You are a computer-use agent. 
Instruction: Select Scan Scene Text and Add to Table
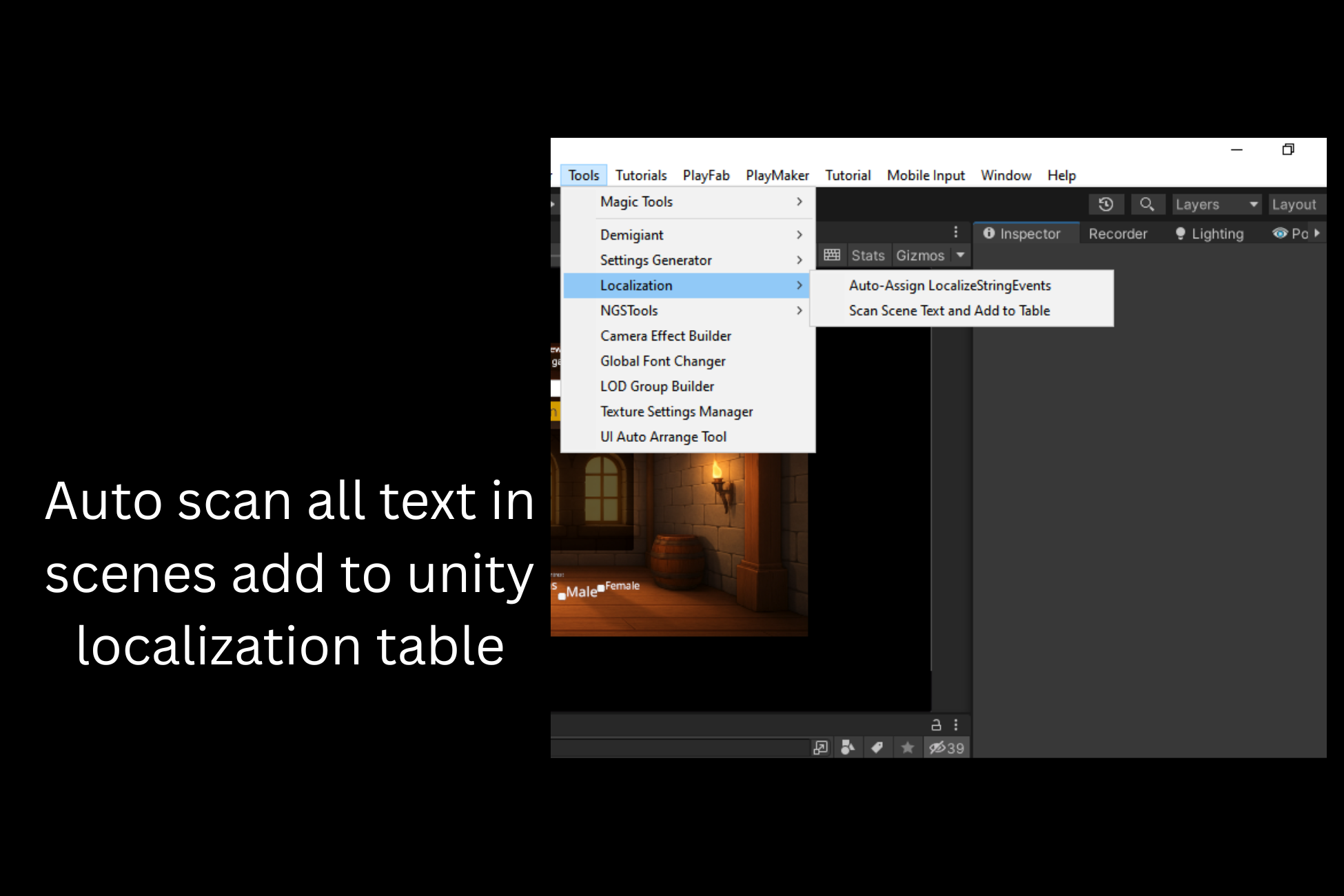coord(949,311)
